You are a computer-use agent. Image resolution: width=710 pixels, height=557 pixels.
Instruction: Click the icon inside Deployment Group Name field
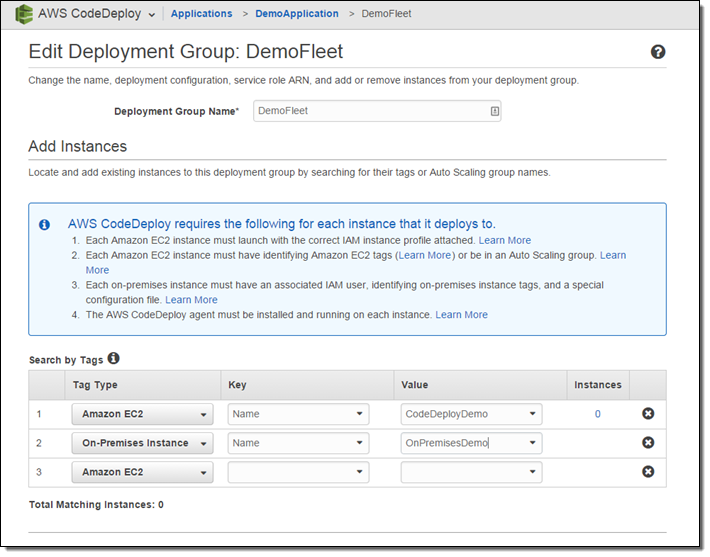click(x=494, y=112)
